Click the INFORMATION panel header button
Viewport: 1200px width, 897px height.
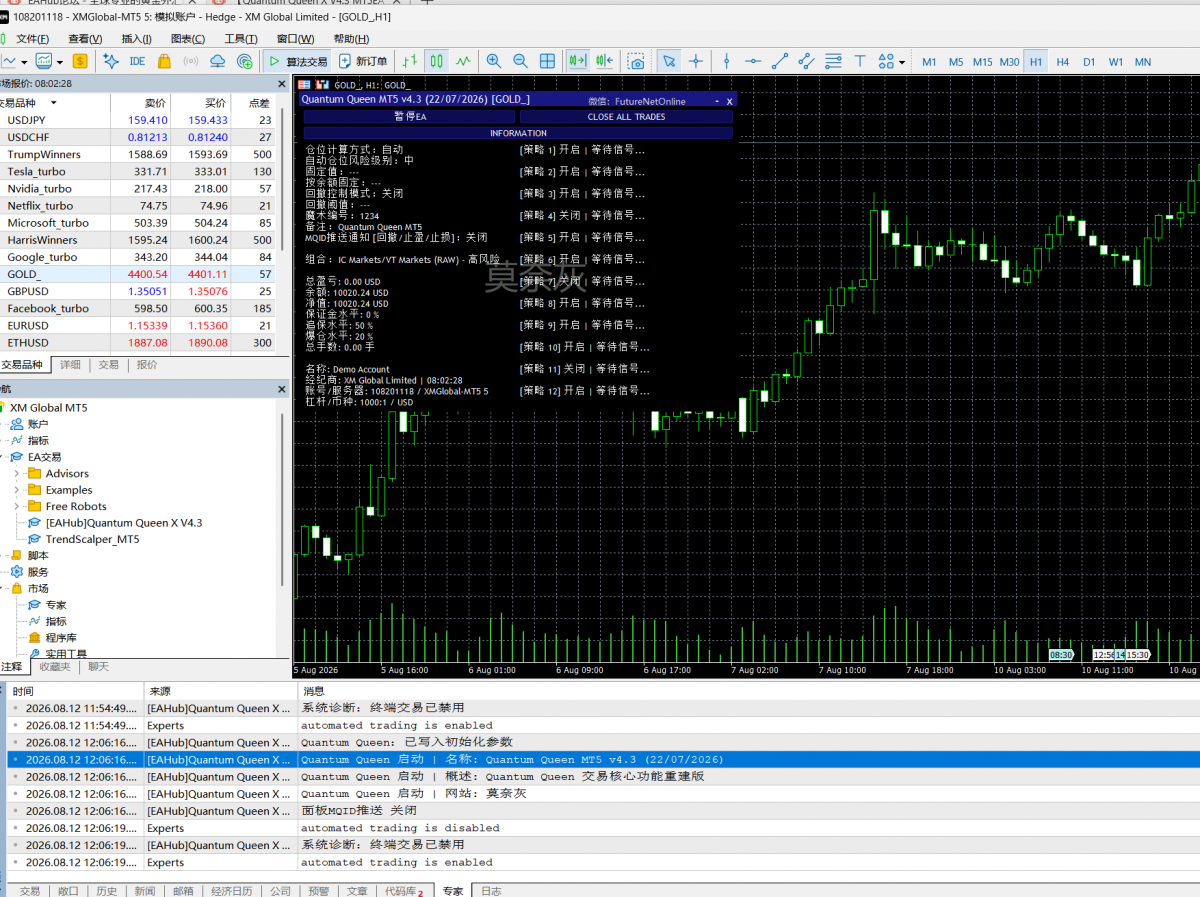click(x=518, y=133)
